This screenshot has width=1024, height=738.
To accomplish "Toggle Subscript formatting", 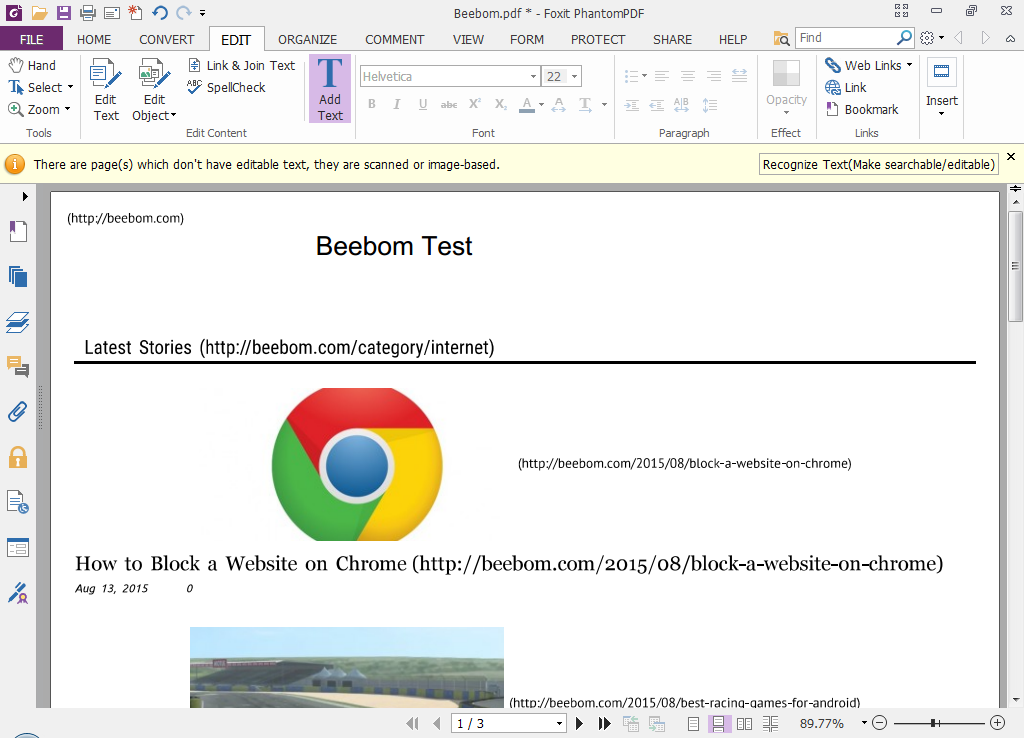I will click(500, 104).
